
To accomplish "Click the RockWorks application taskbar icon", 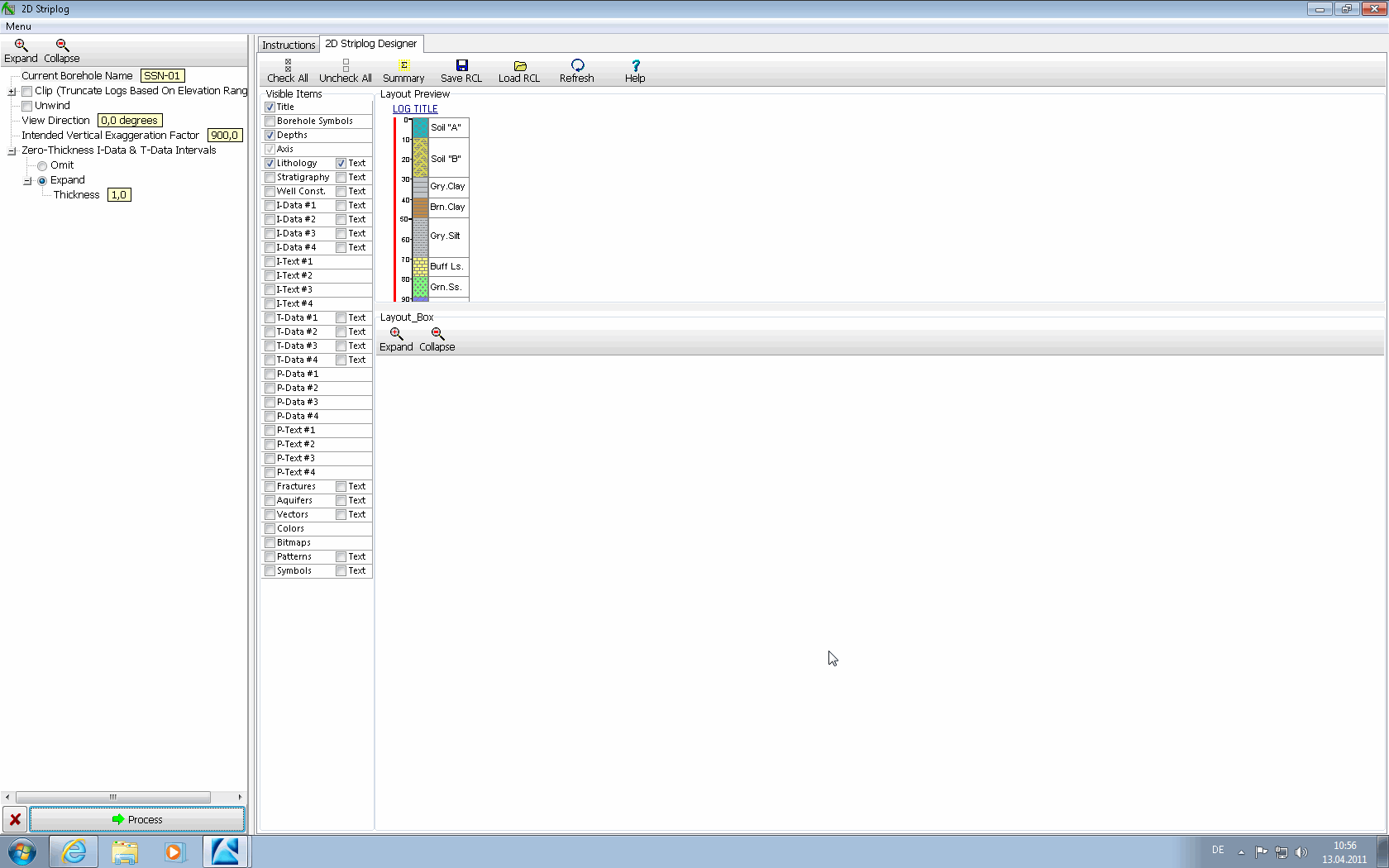I will pos(225,851).
